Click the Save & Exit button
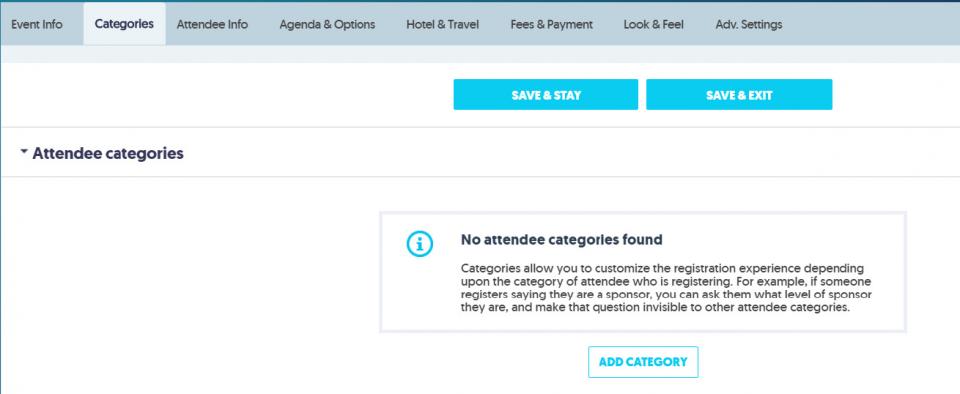The width and height of the screenshot is (960, 394). coord(739,95)
